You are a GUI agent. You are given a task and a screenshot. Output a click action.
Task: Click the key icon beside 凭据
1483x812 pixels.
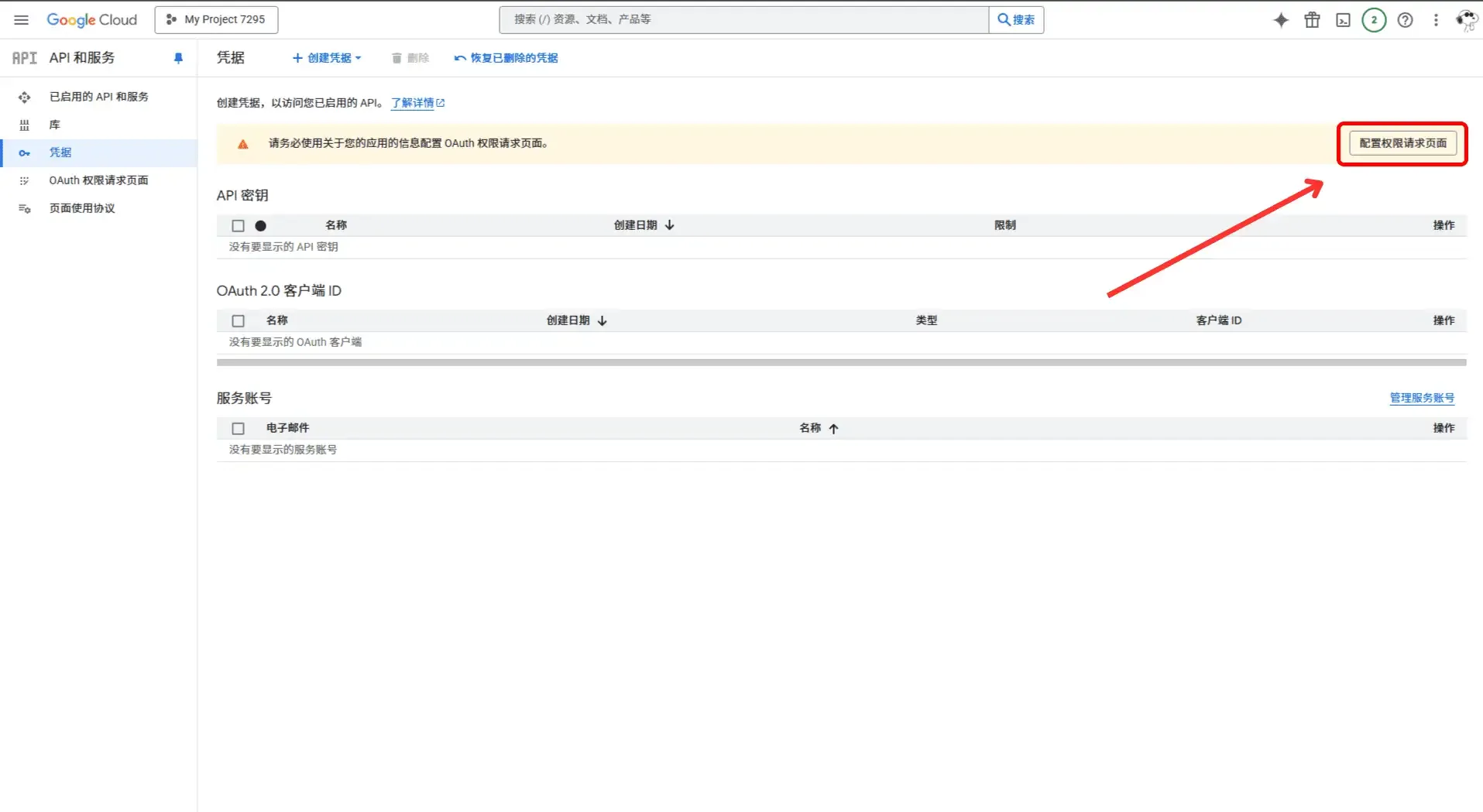(25, 152)
